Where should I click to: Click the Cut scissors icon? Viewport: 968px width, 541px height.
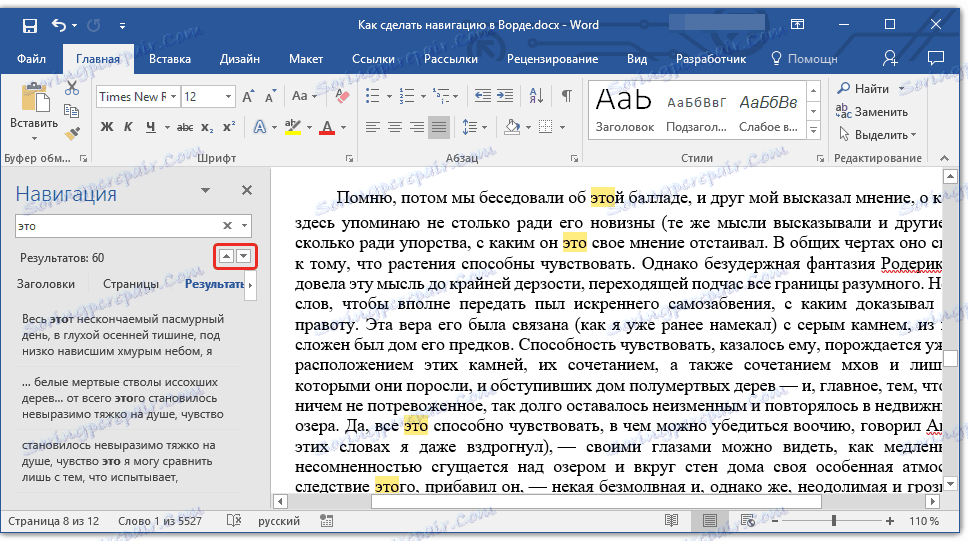[71, 90]
